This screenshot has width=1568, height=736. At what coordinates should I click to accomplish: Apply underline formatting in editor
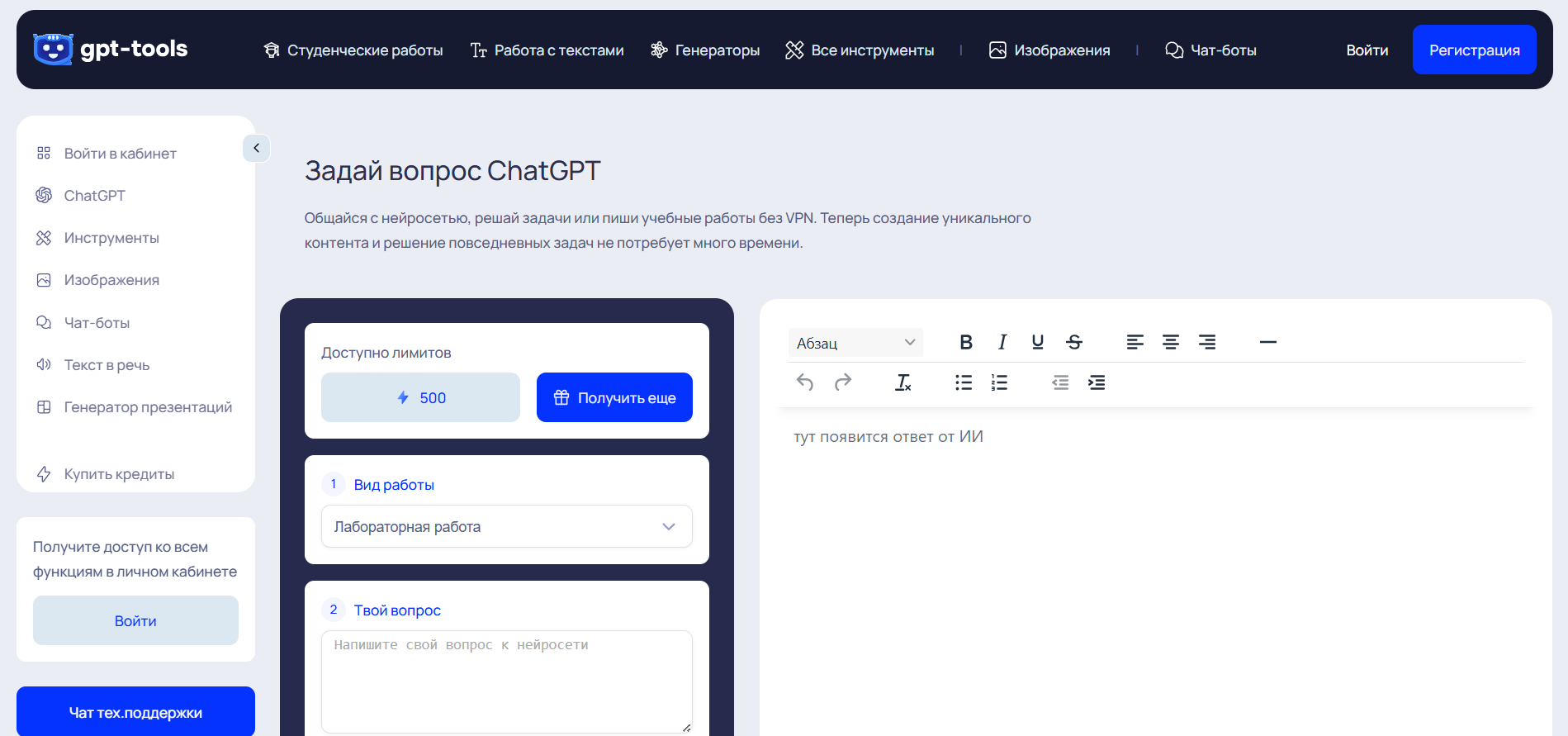pyautogui.click(x=1038, y=342)
